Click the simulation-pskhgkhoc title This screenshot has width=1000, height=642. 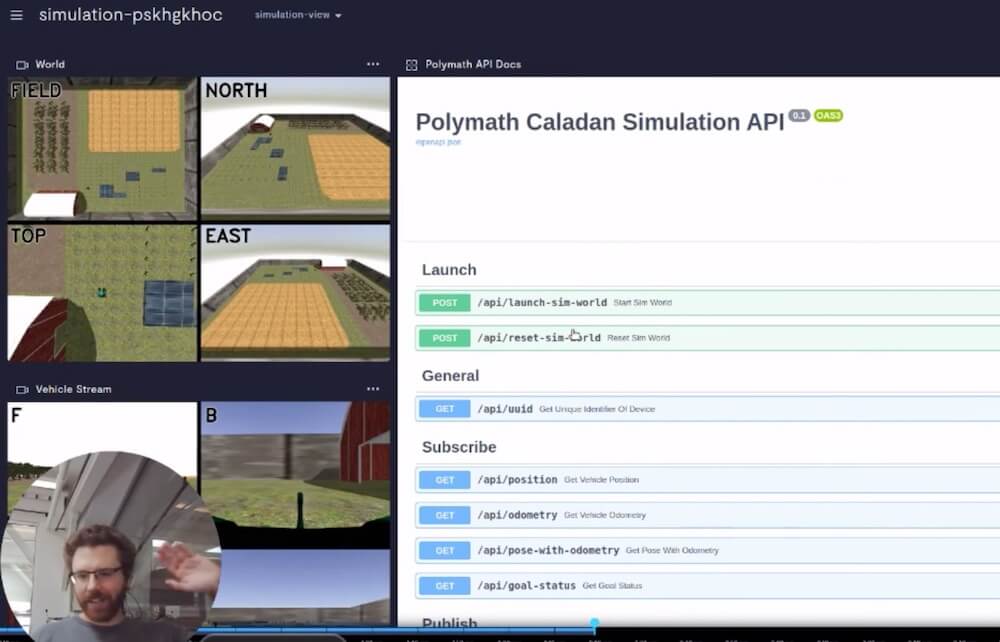[131, 15]
